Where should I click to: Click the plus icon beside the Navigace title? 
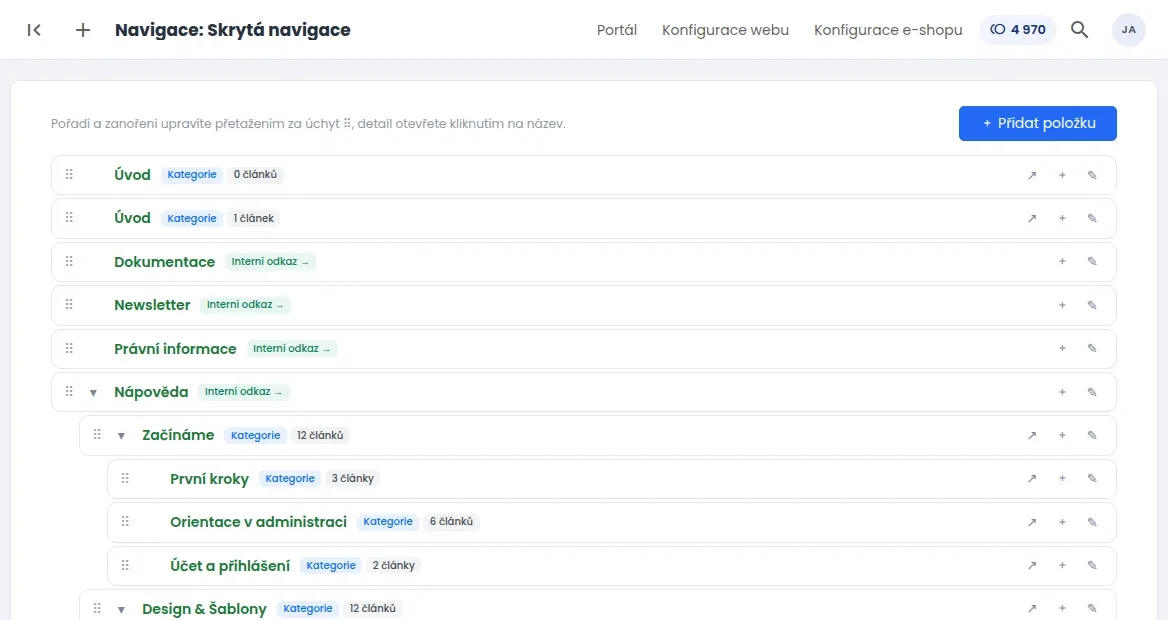coord(83,30)
